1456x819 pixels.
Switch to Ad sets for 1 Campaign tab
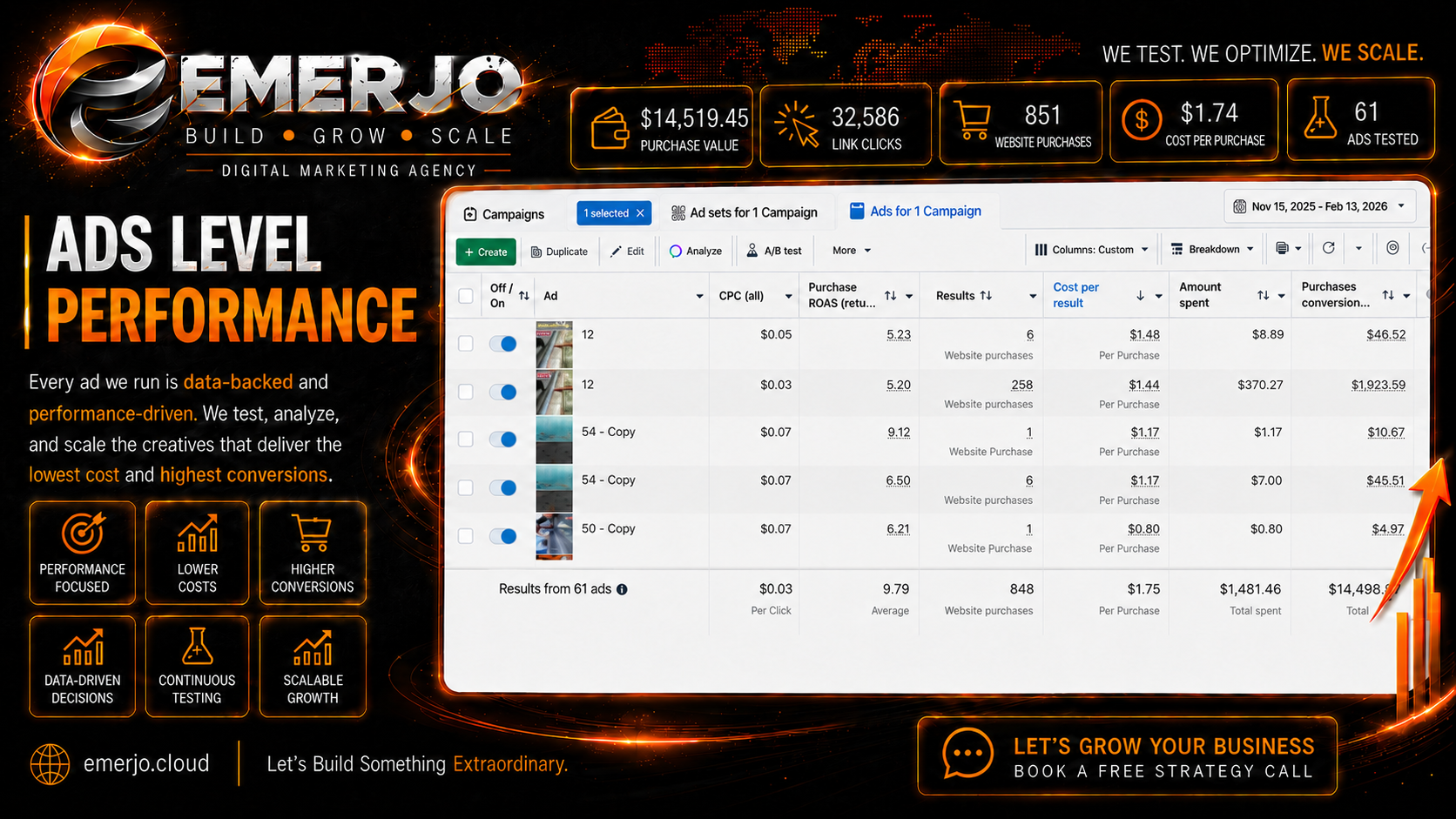pos(745,212)
